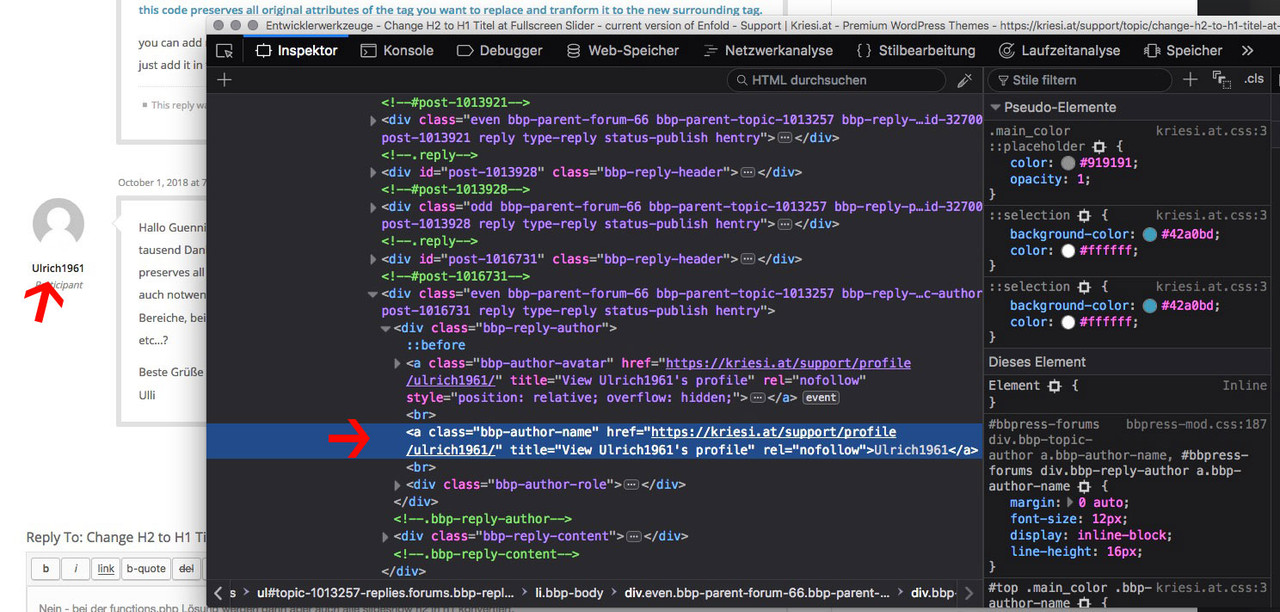
Task: Click the 'b-quote' editor button
Action: (x=146, y=569)
